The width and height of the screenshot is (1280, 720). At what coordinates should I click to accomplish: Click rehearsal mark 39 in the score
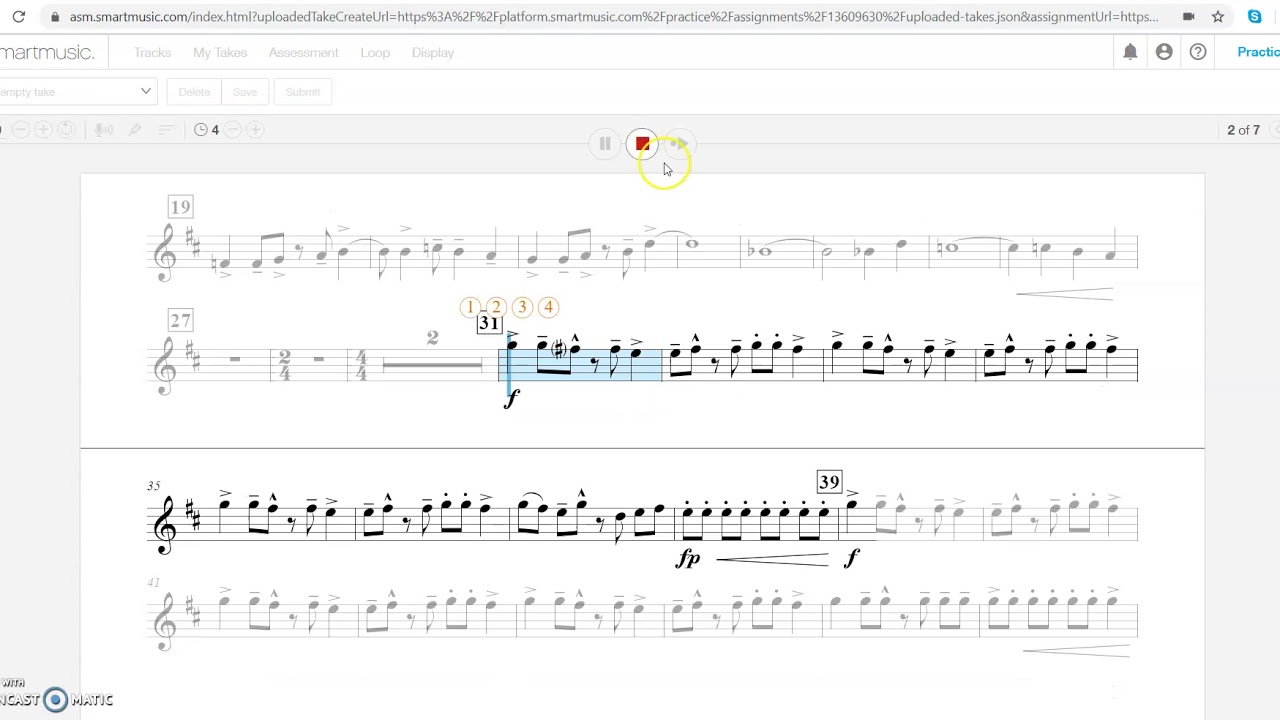[x=829, y=482]
